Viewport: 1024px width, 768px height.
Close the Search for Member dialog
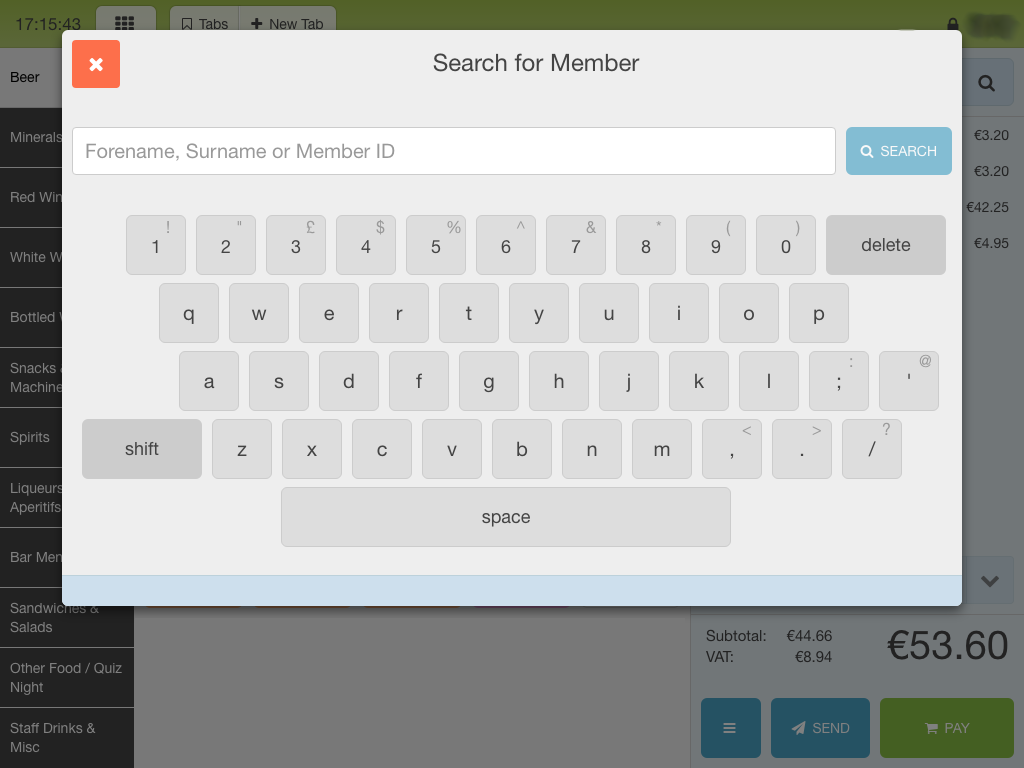(96, 64)
